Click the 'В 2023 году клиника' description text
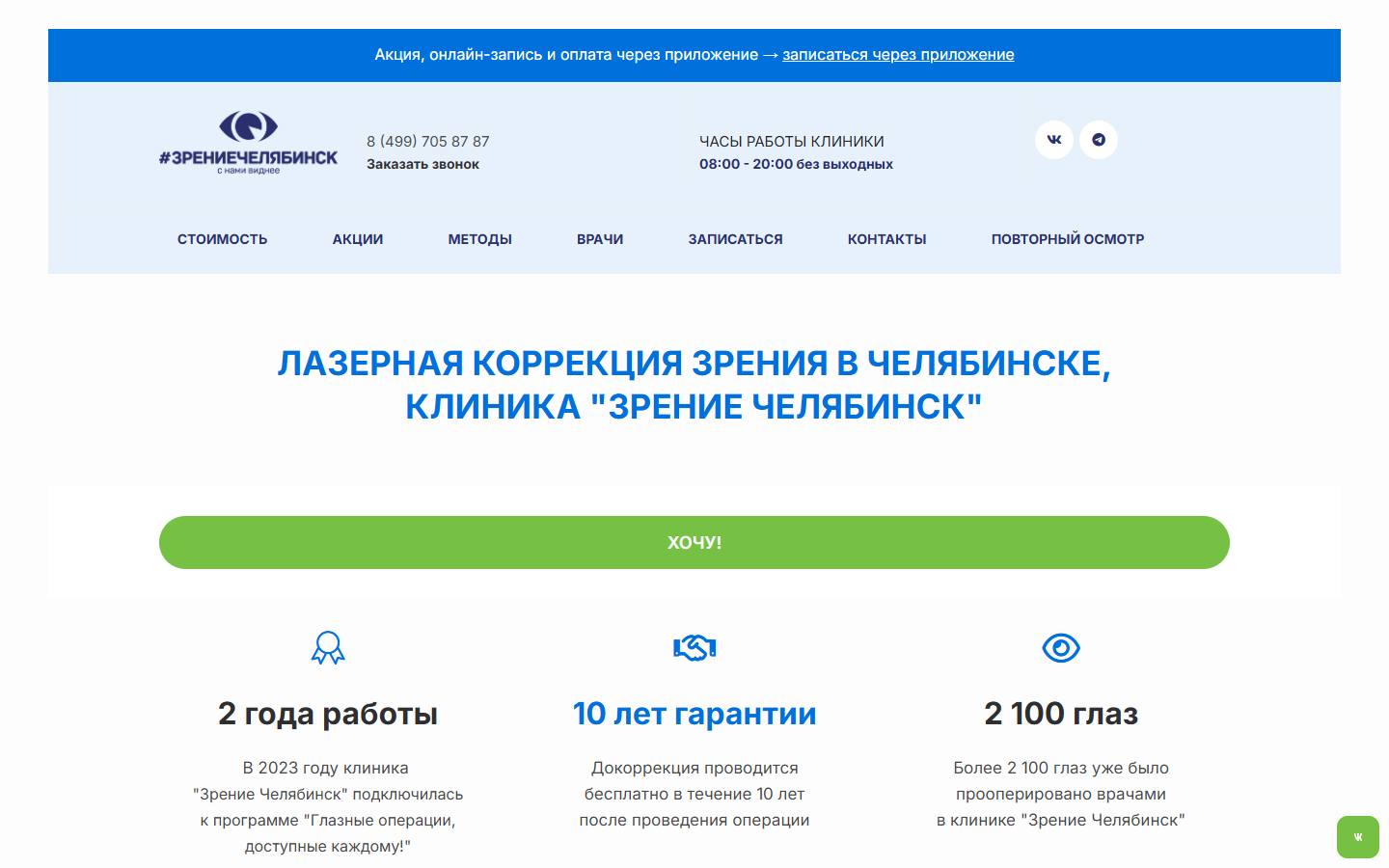This screenshot has width=1389, height=868. point(328,807)
